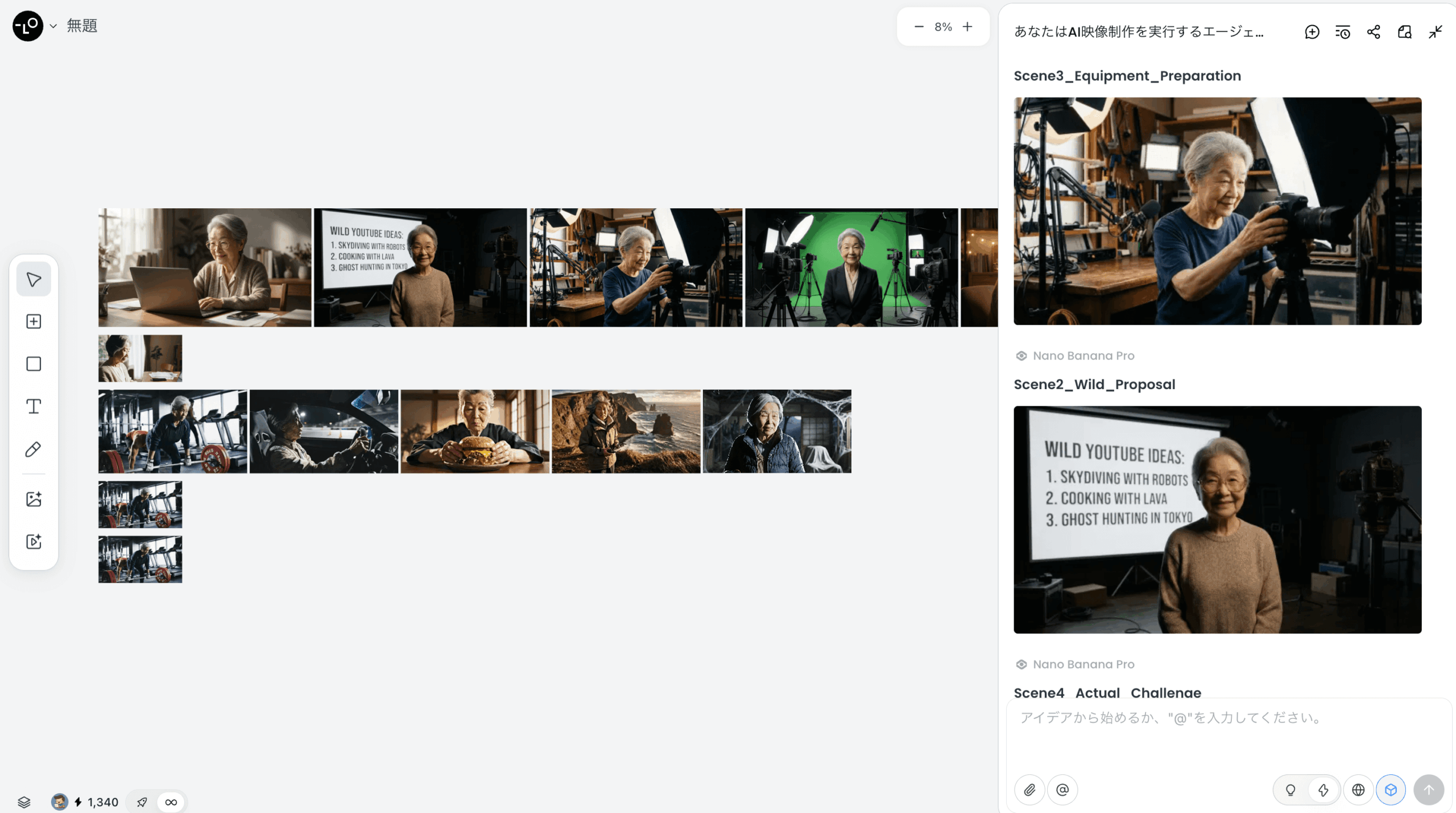This screenshot has width=1456, height=813.
Task: Toggle the lightbulb thinking mode
Action: pos(1290,790)
